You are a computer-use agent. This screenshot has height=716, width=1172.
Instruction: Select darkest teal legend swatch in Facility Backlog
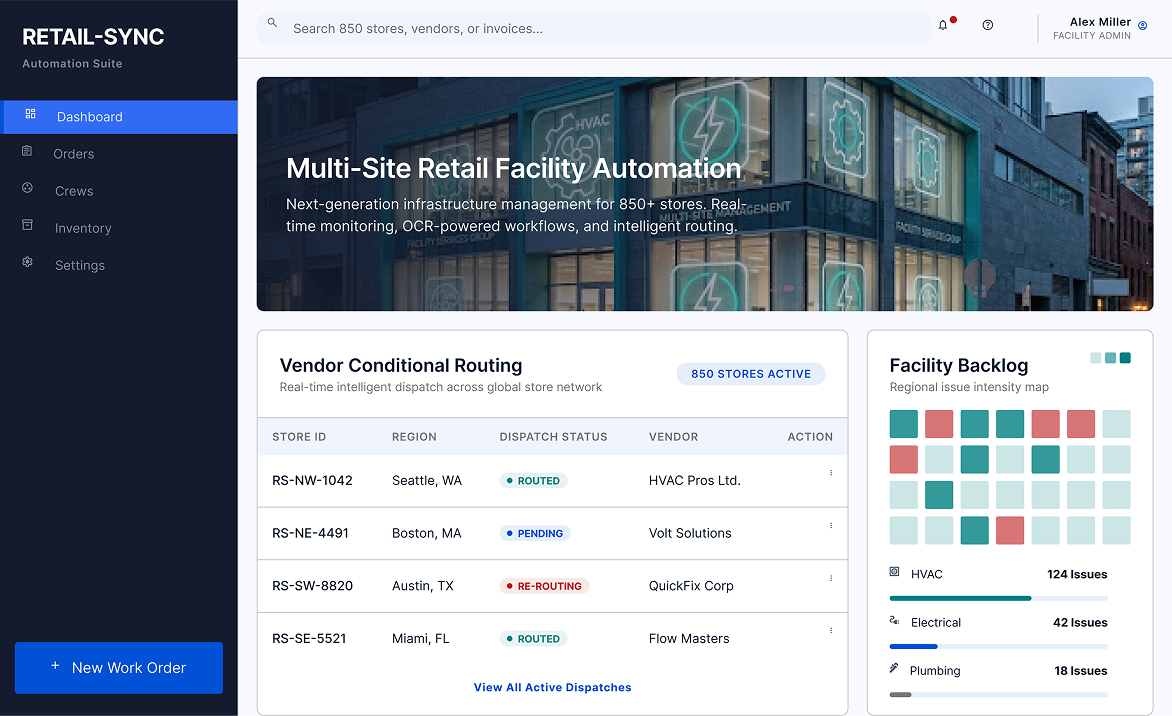1125,358
